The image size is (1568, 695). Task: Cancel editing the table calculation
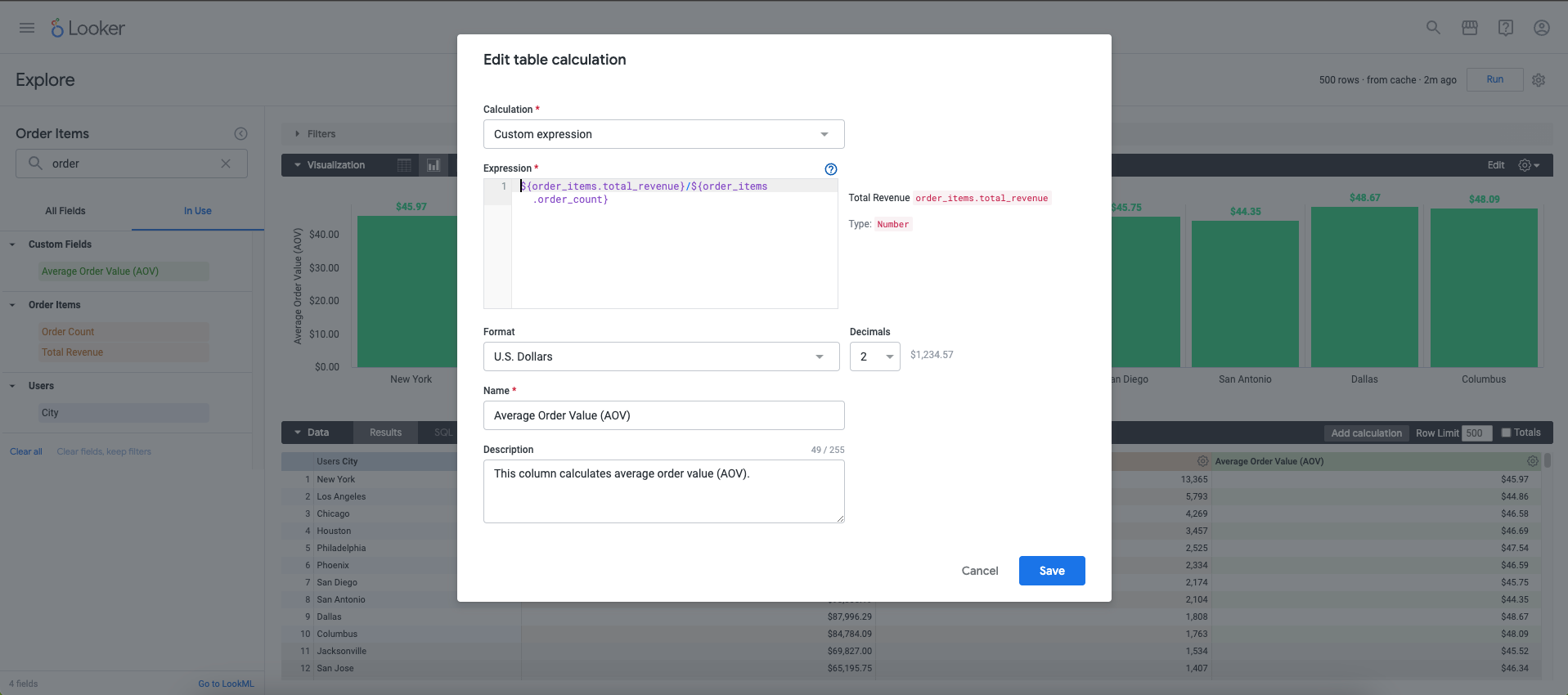tap(979, 571)
